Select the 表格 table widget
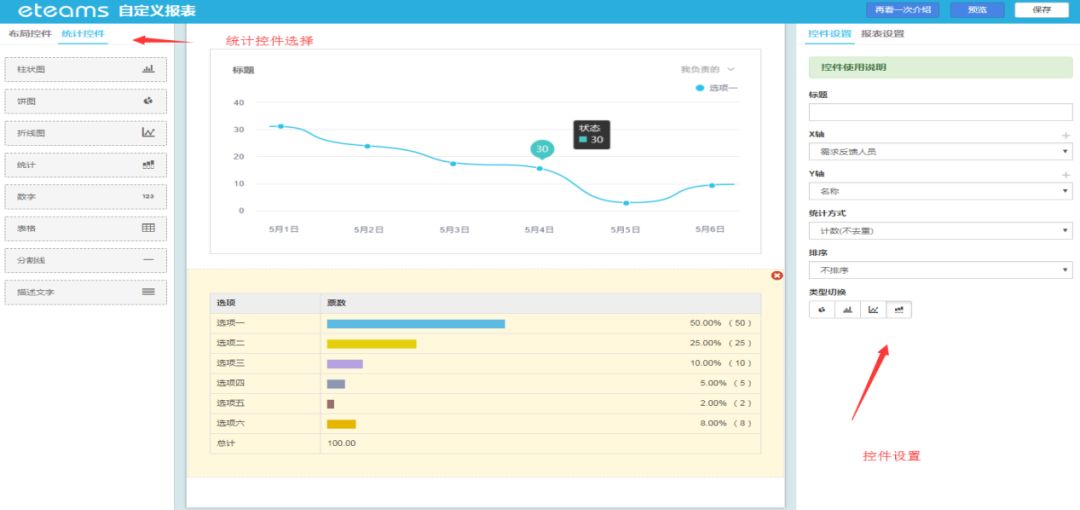This screenshot has height=510, width=1080. 85,228
